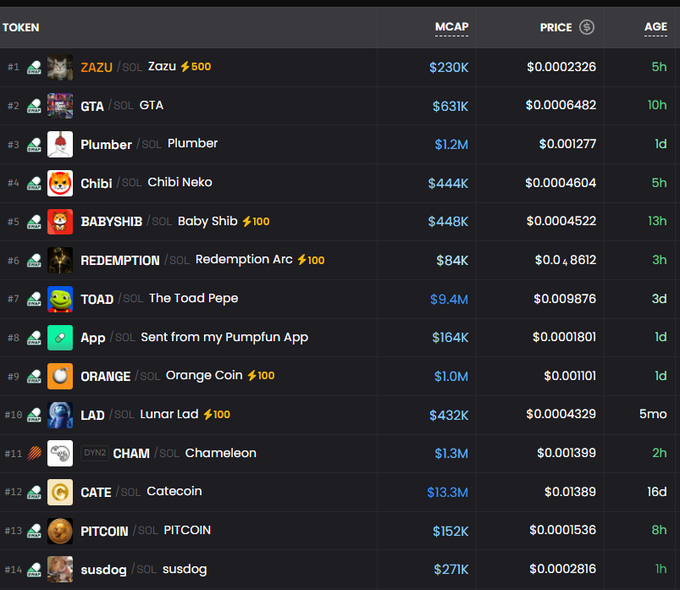Viewport: 680px width, 590px height.
Task: Click the TOAD frog token icon
Action: (x=60, y=299)
